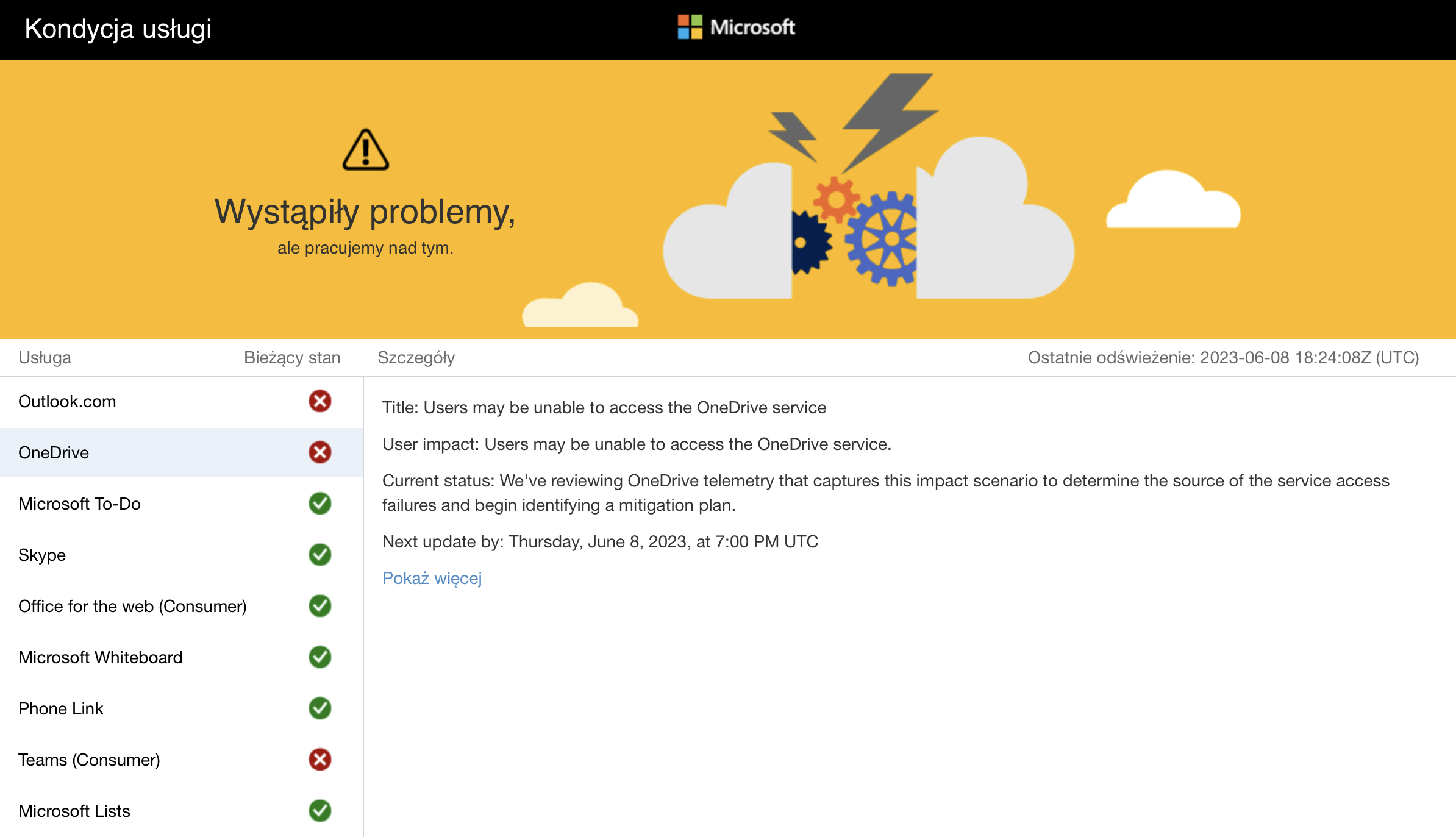Click the red error icon beside Teams (Consumer)
Viewport: 1456px width, 837px height.
319,760
